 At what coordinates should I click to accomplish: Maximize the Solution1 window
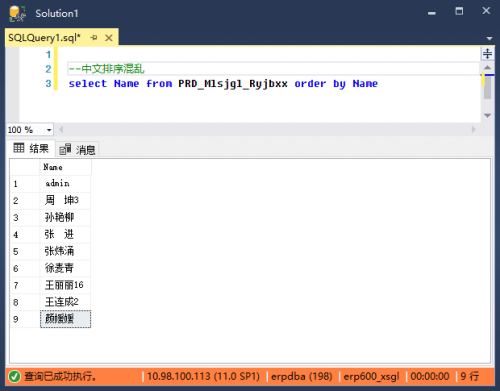click(x=459, y=11)
